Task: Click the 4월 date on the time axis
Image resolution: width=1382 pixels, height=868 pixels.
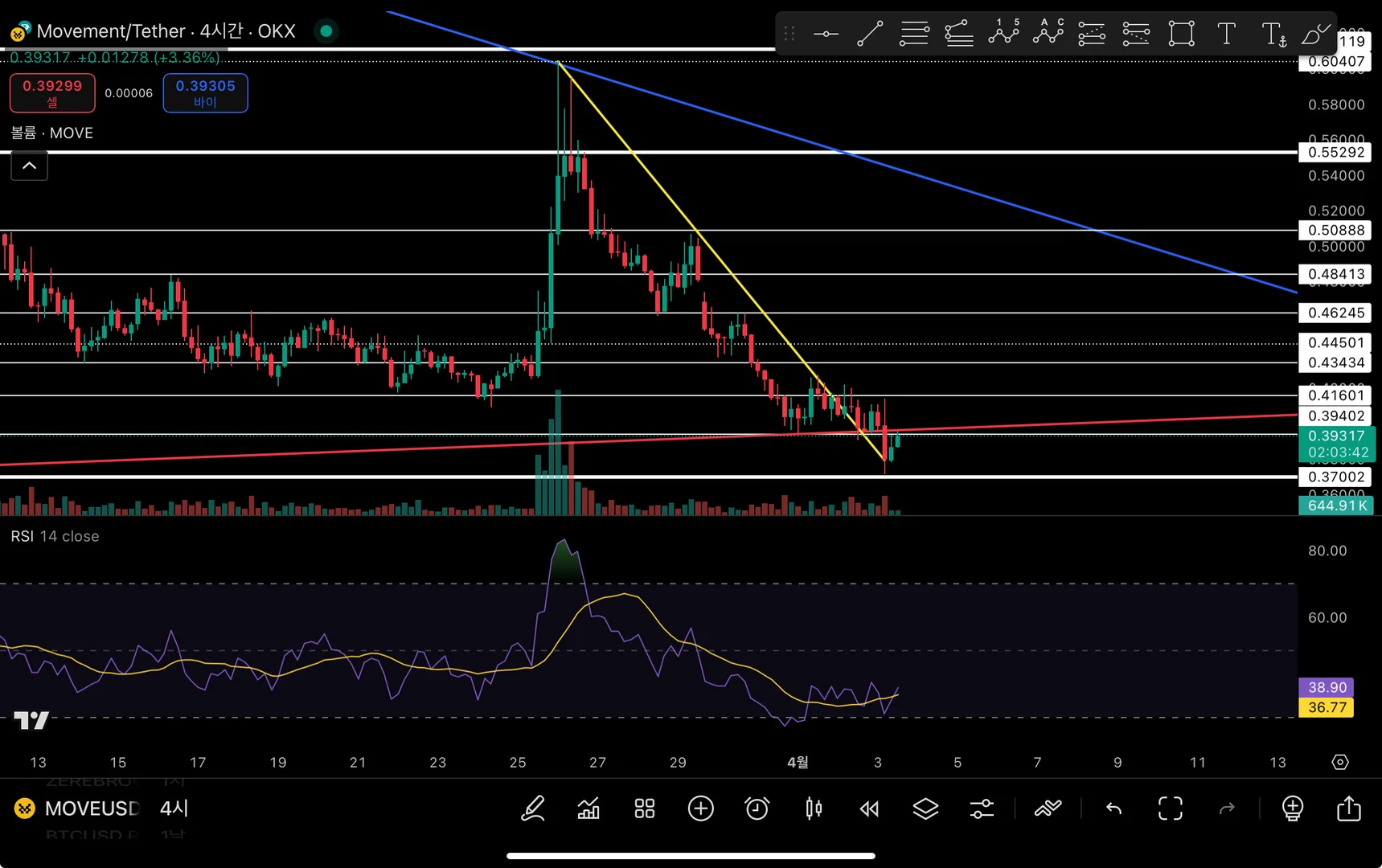Action: click(798, 762)
